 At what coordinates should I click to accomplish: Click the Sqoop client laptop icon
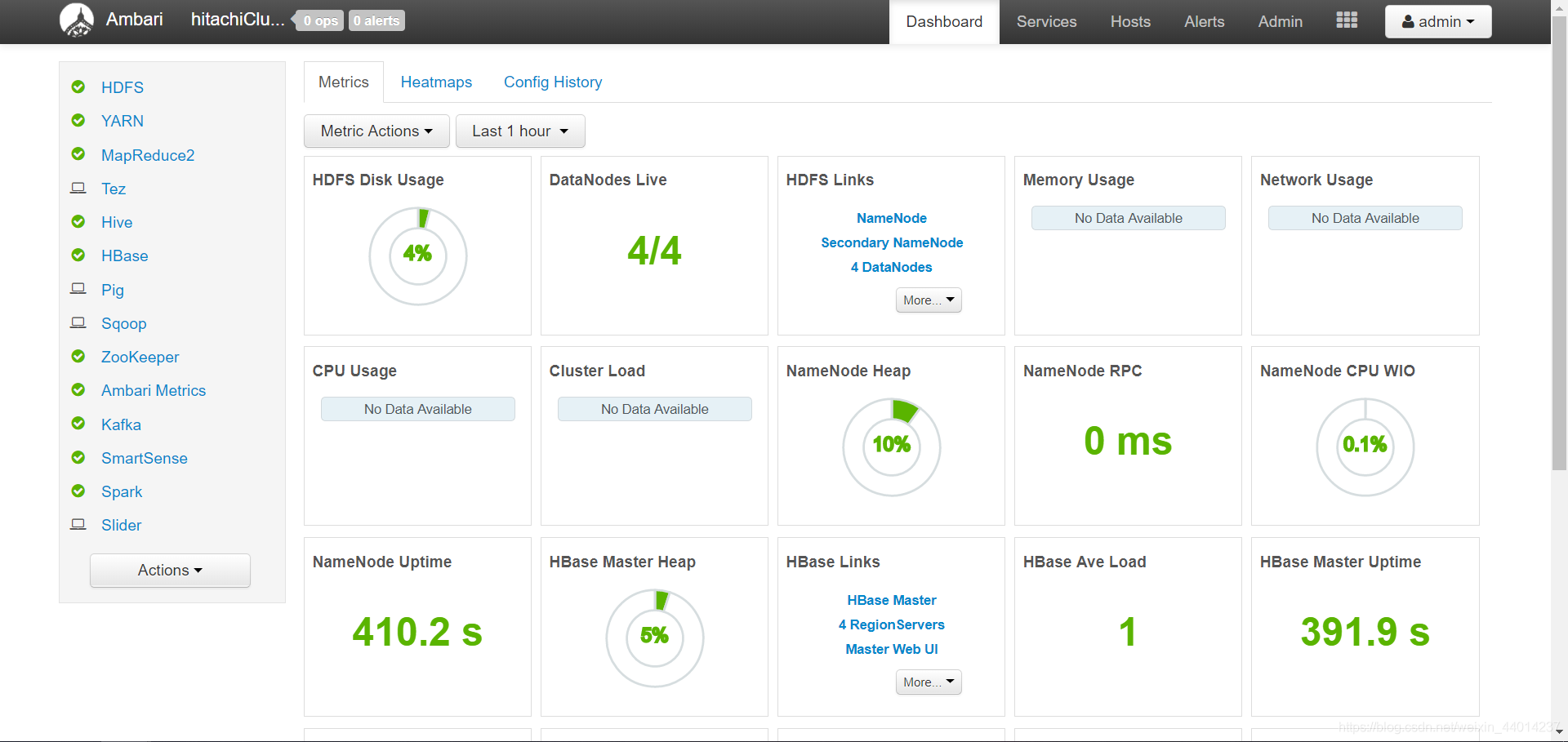78,322
